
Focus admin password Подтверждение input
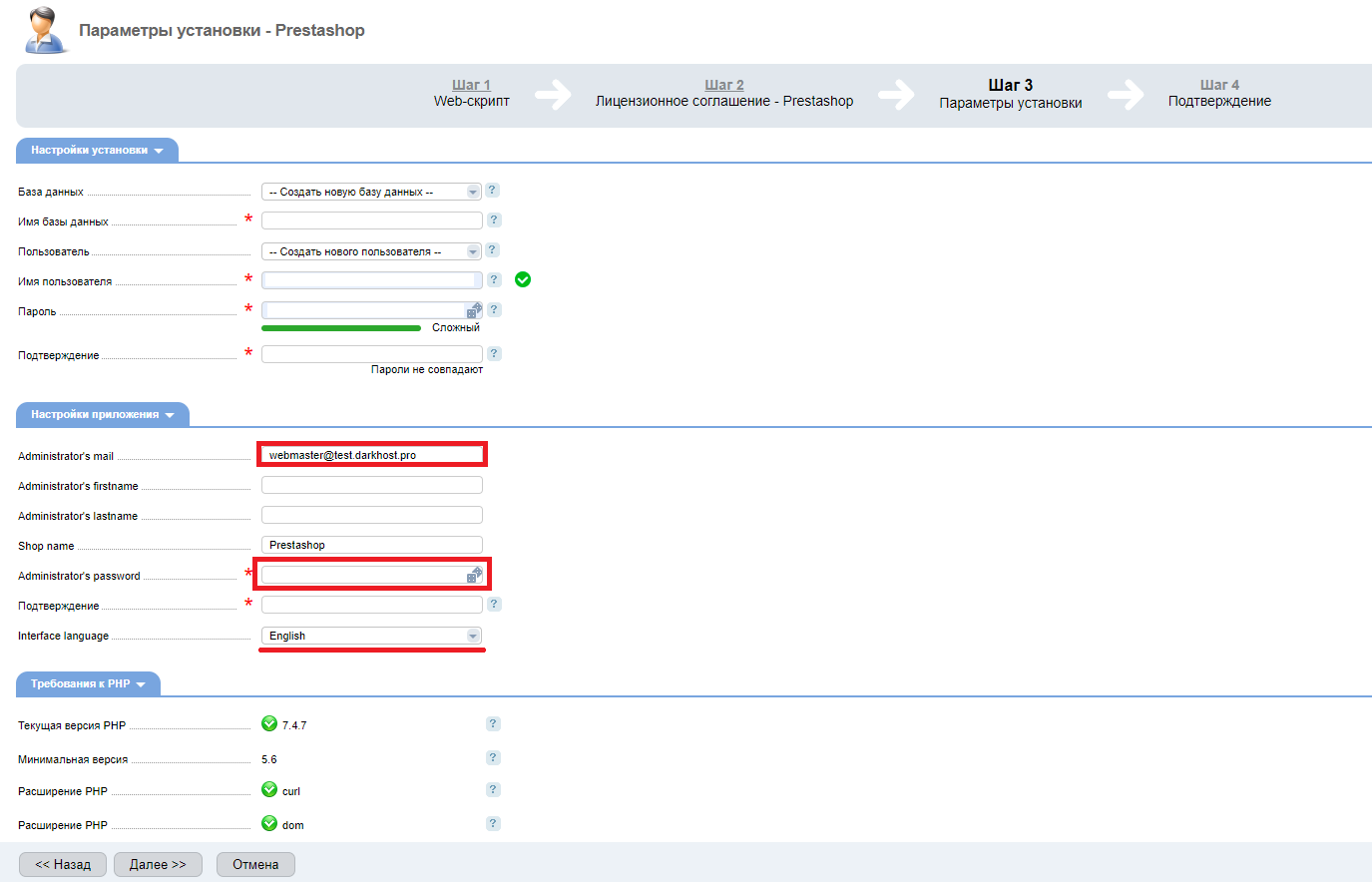tap(372, 605)
